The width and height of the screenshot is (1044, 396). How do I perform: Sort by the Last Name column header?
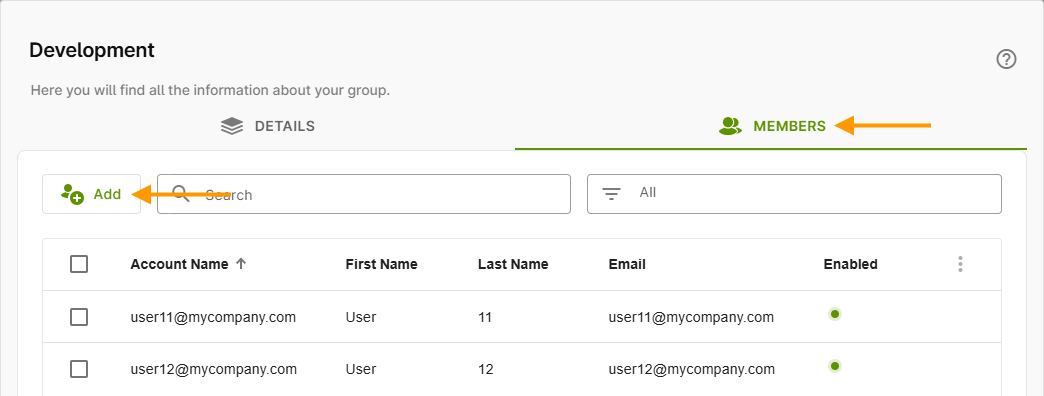point(513,264)
